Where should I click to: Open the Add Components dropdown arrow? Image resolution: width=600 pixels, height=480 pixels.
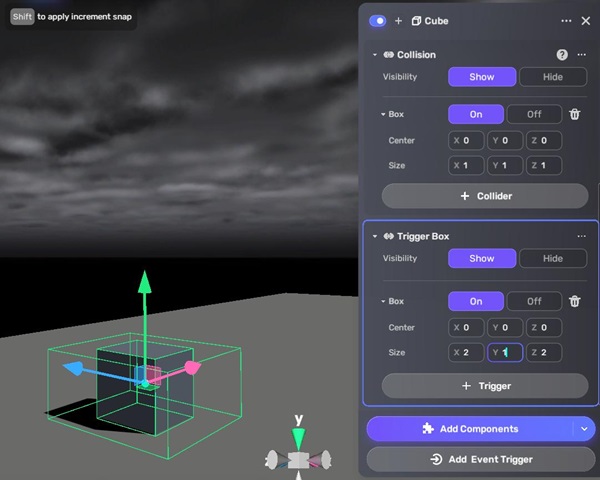(585, 429)
